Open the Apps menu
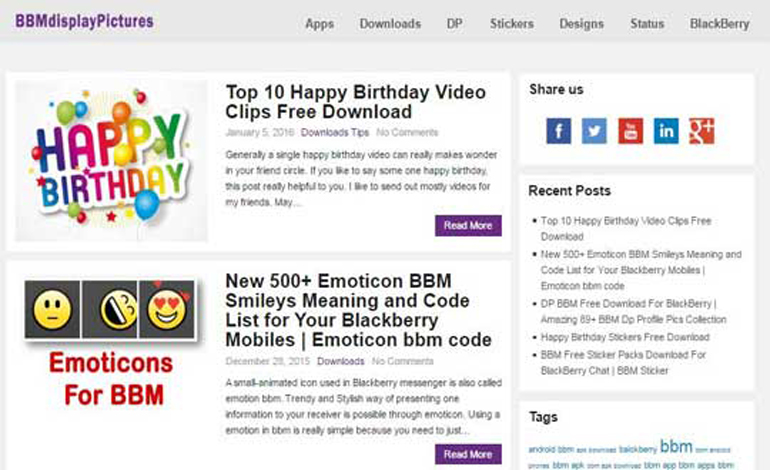 coord(320,24)
